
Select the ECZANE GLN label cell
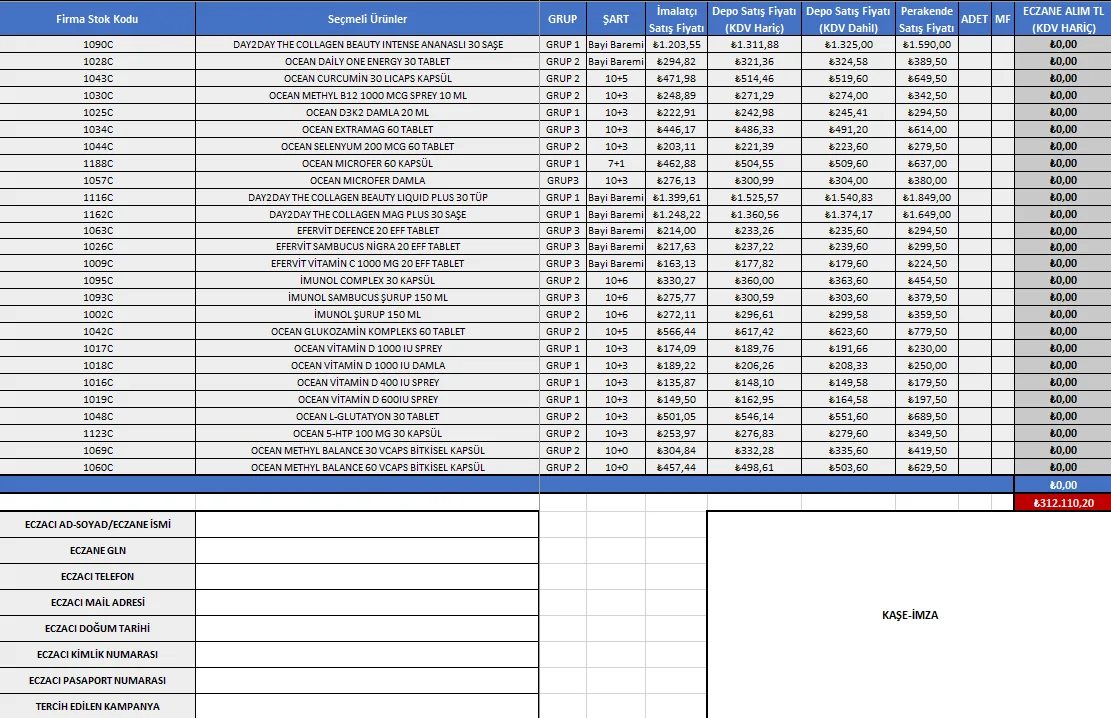[x=98, y=551]
